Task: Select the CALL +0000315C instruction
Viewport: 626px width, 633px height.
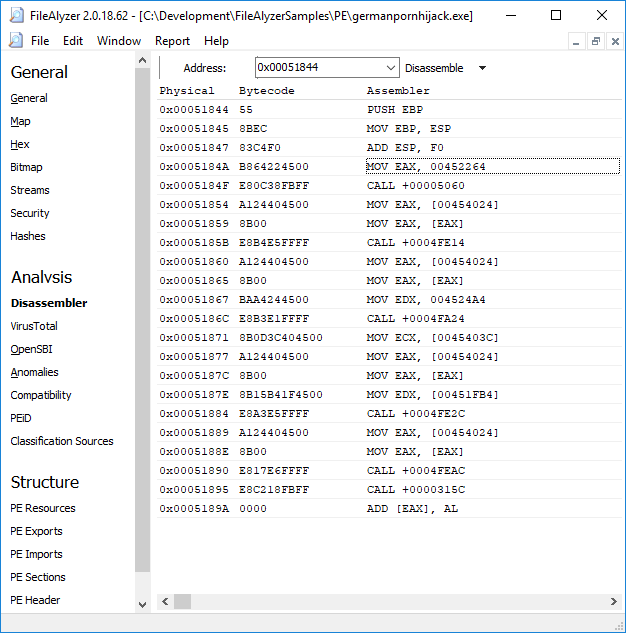Action: pos(416,490)
